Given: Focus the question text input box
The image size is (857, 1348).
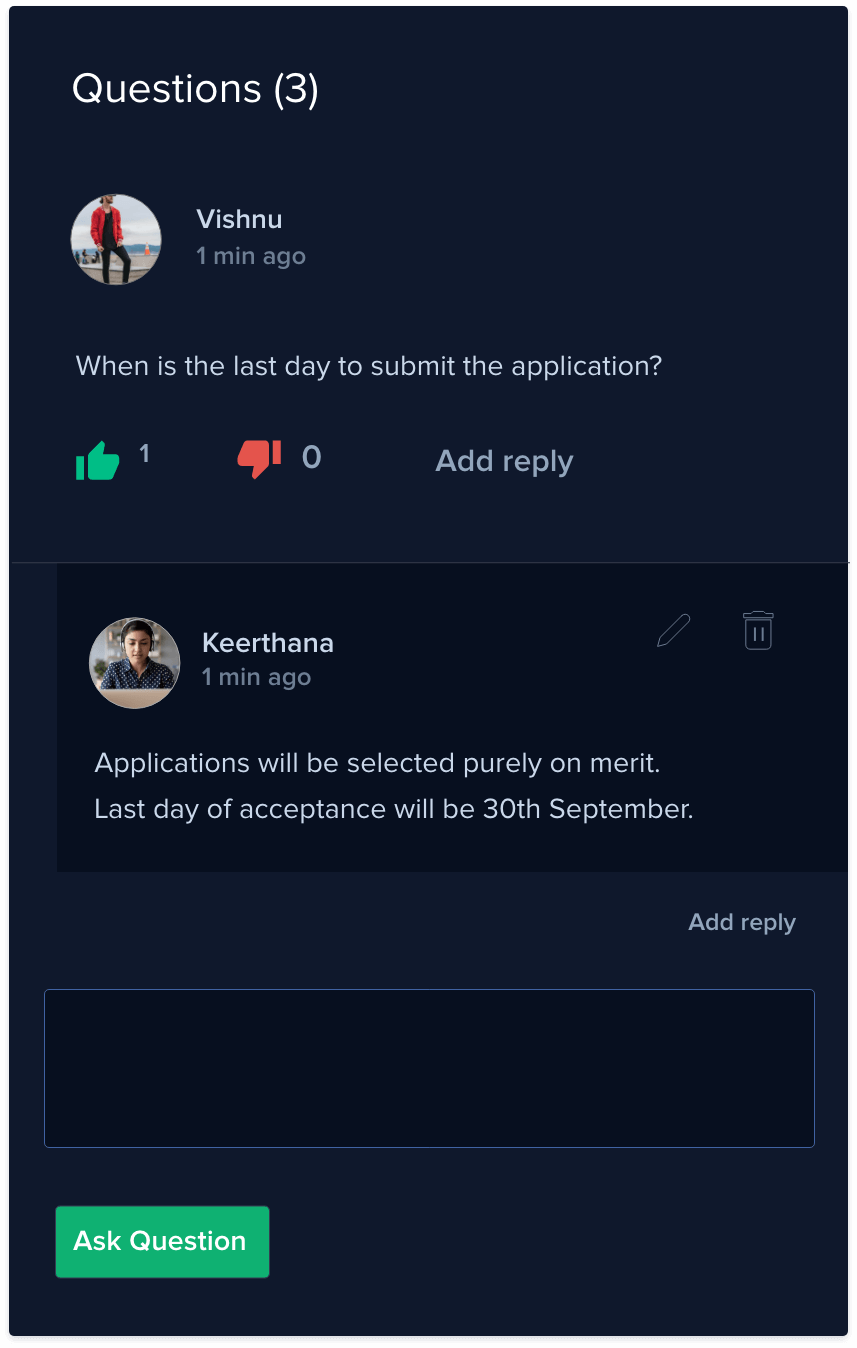Looking at the screenshot, I should click(x=429, y=1068).
